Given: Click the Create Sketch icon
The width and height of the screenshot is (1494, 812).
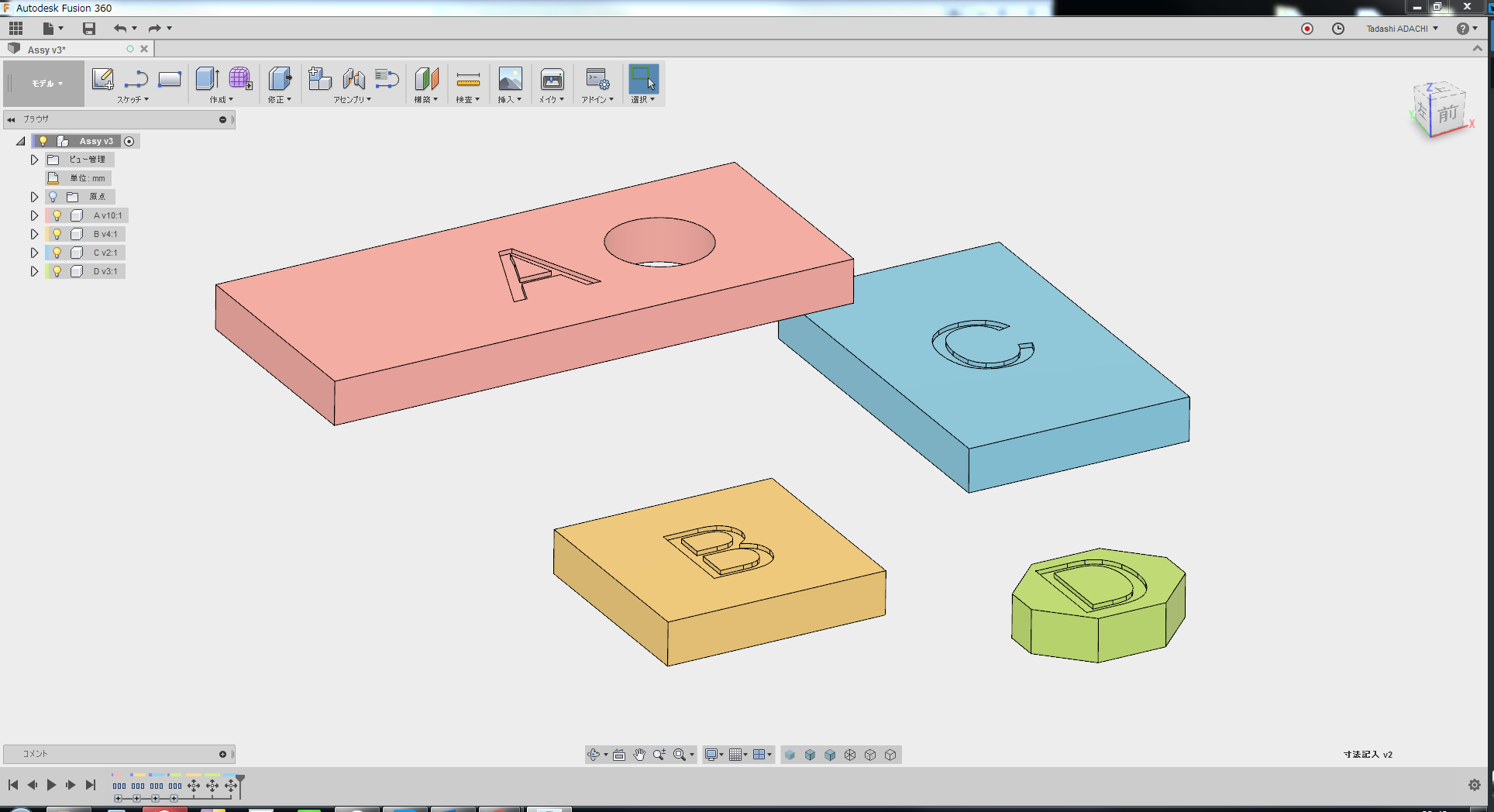Looking at the screenshot, I should pos(102,79).
